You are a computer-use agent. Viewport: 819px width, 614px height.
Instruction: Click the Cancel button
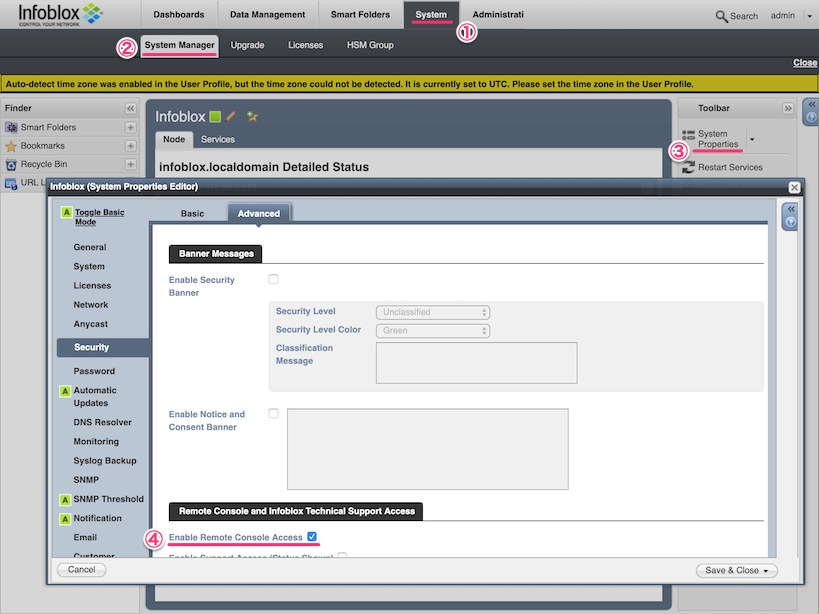click(81, 570)
